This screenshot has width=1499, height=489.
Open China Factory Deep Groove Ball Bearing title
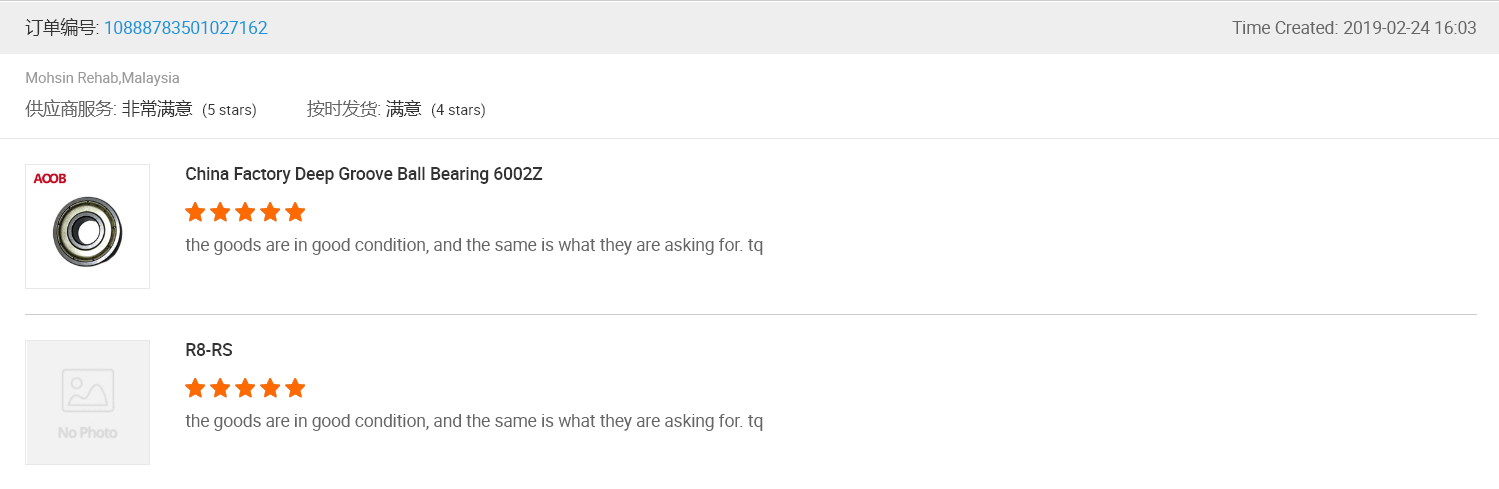[x=363, y=174]
